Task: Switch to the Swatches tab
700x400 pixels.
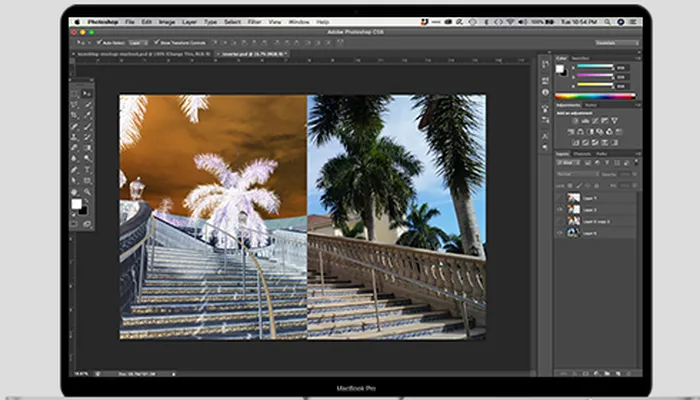Action: pyautogui.click(x=580, y=58)
